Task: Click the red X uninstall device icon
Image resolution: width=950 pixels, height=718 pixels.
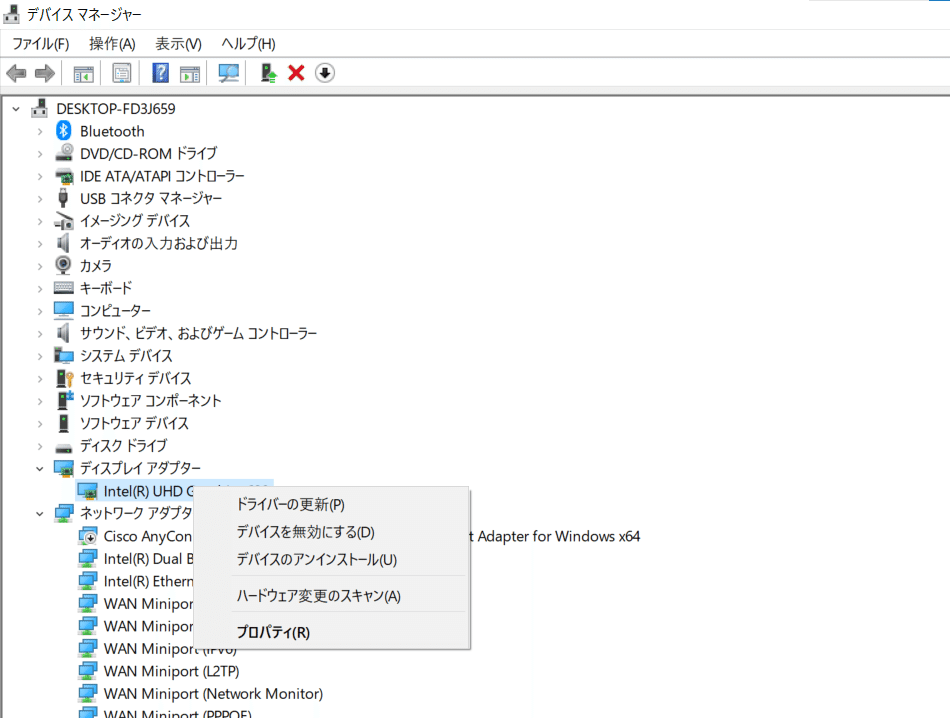Action: click(x=296, y=73)
